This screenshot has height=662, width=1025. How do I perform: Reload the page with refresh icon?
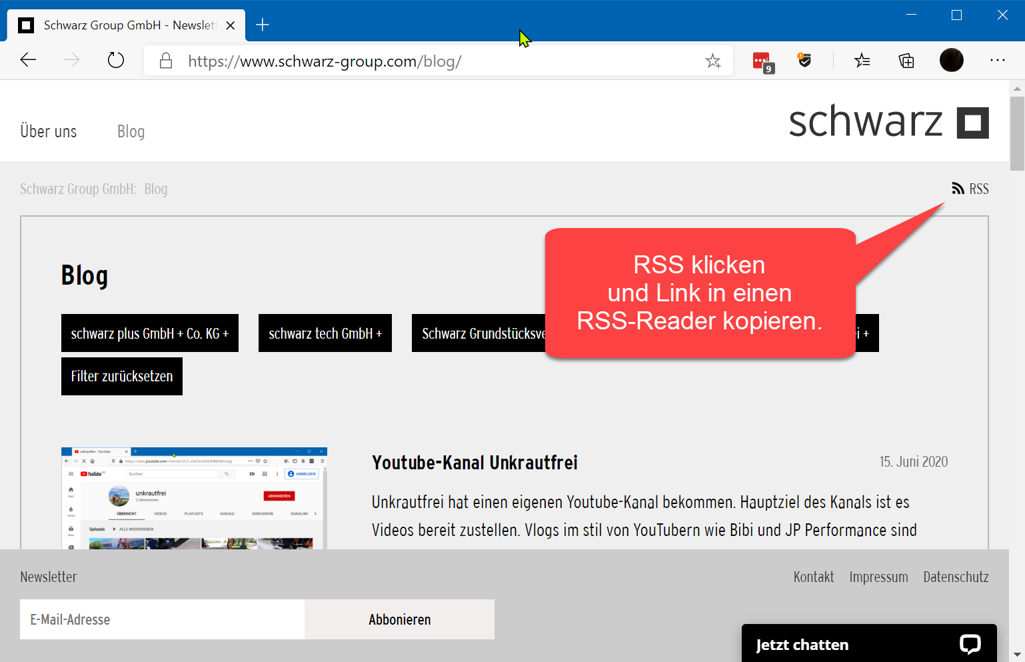[x=116, y=61]
